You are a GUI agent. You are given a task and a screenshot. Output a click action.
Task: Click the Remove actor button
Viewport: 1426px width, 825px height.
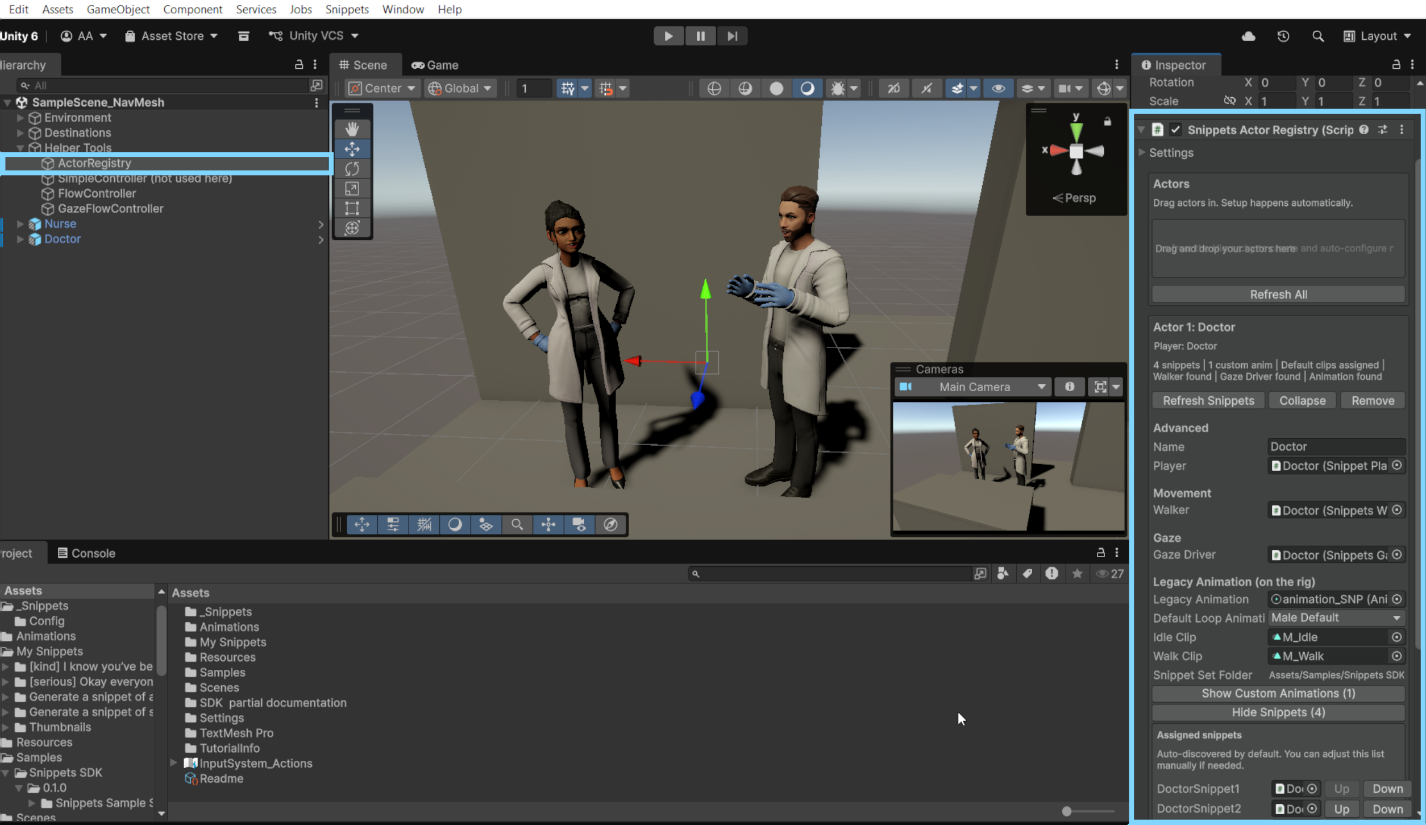coord(1372,401)
